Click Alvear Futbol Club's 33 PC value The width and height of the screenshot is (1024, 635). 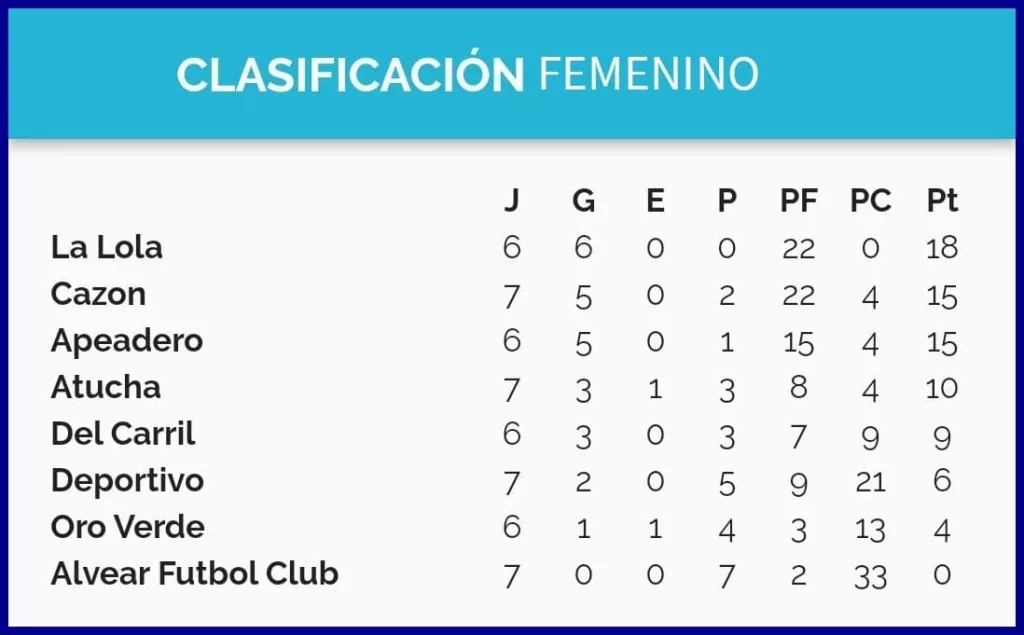pos(870,577)
